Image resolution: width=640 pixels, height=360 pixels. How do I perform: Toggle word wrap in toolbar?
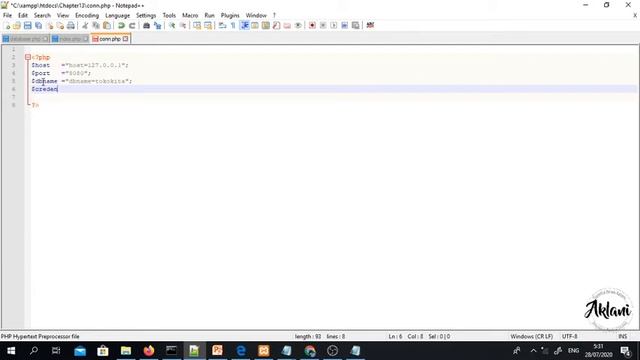click(x=222, y=26)
